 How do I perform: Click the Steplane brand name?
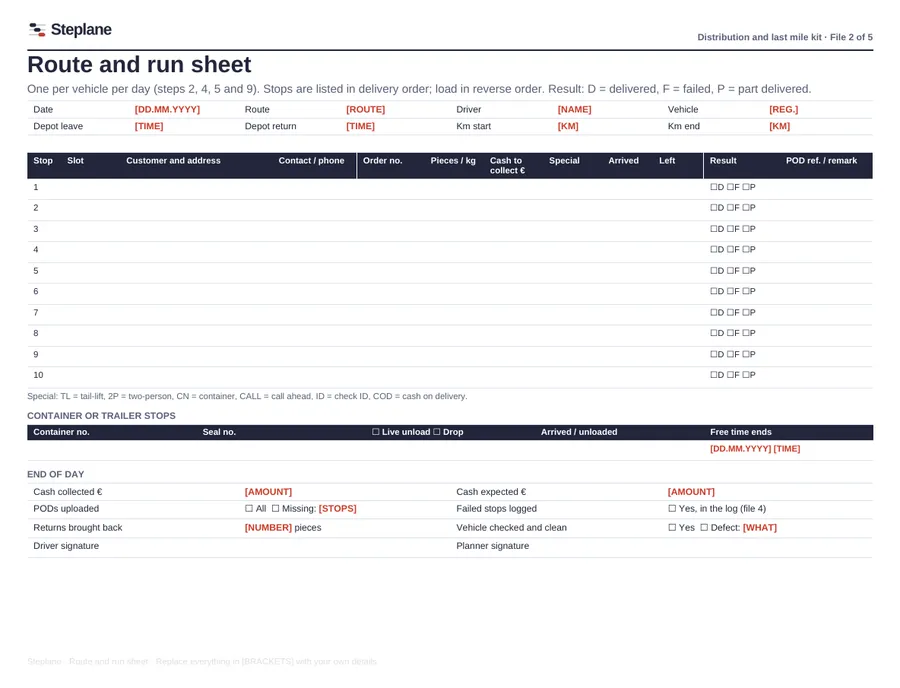coord(81,29)
